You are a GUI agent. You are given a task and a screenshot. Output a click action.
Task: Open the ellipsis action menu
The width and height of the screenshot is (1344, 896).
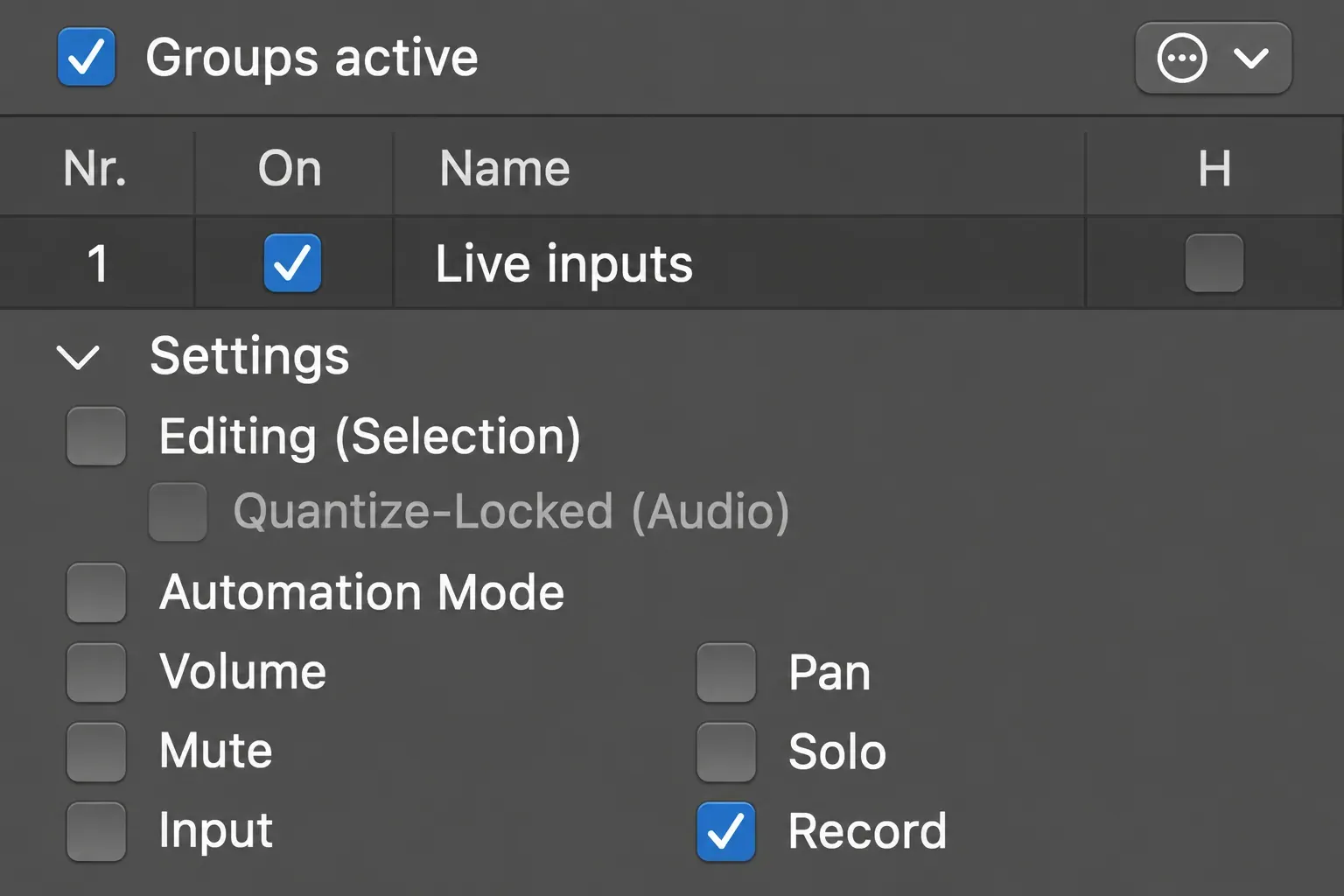(1213, 58)
